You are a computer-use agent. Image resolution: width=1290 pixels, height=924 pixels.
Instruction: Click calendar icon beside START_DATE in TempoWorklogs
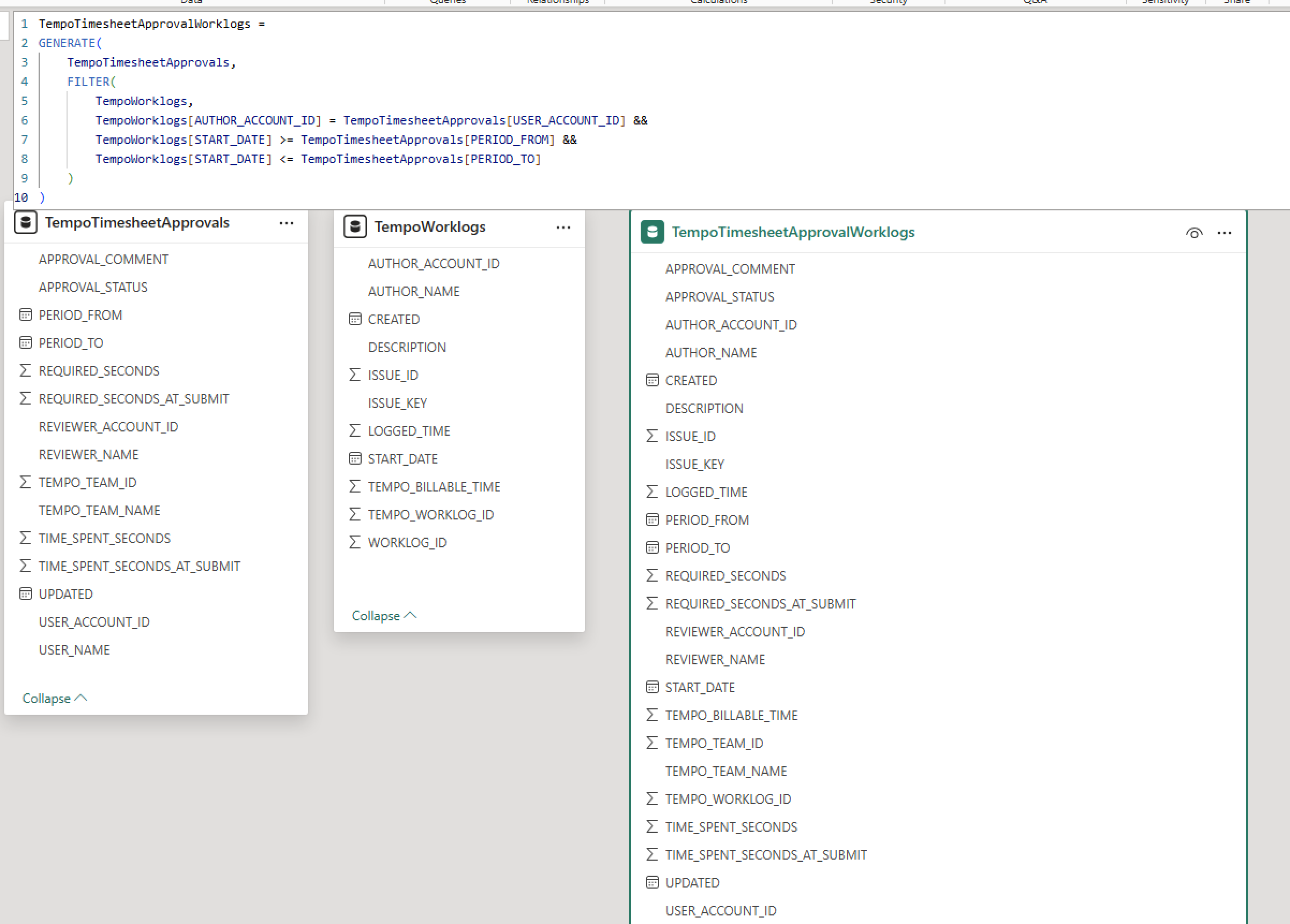click(x=355, y=458)
